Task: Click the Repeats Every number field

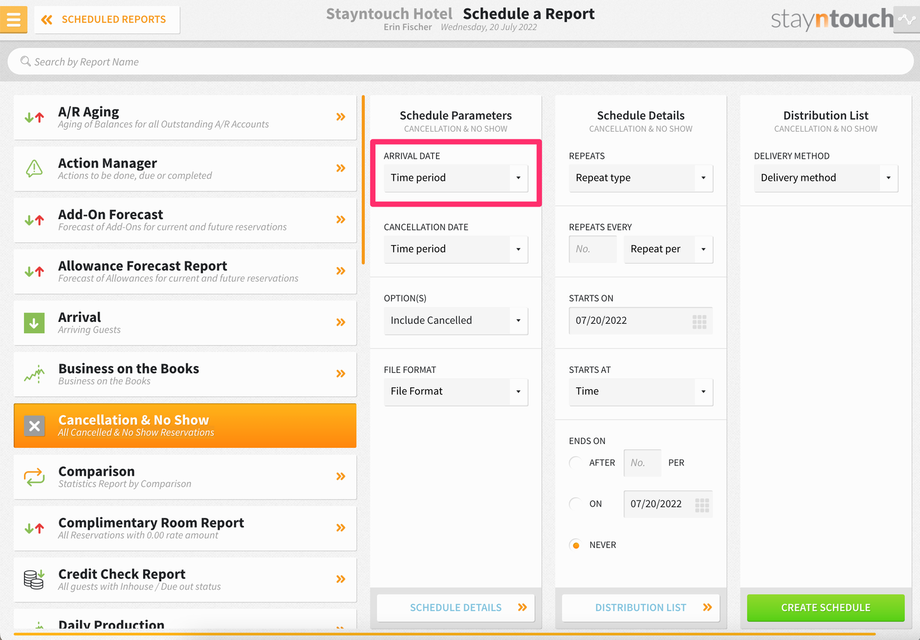Action: coord(593,249)
